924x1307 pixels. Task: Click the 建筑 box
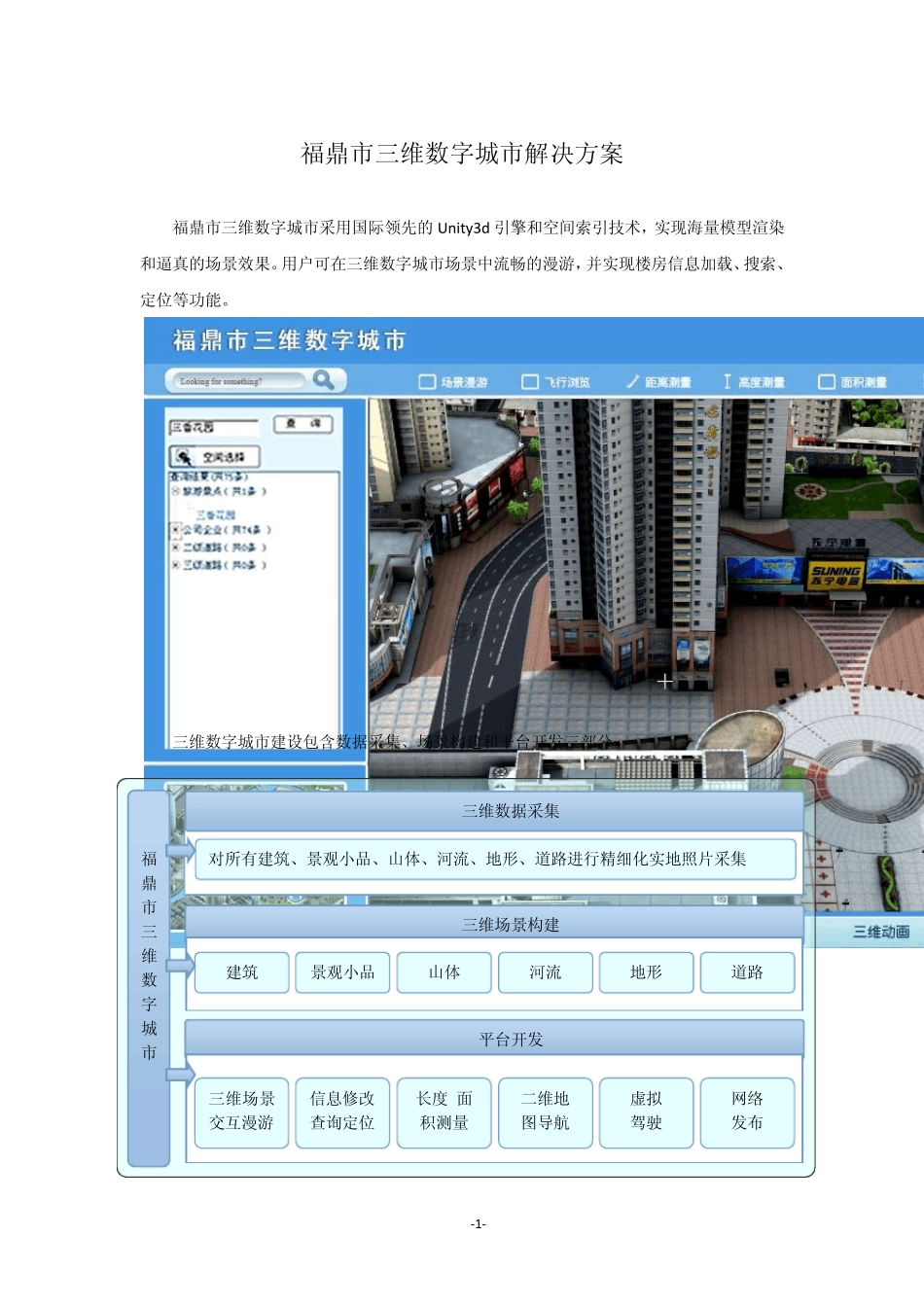242,972
